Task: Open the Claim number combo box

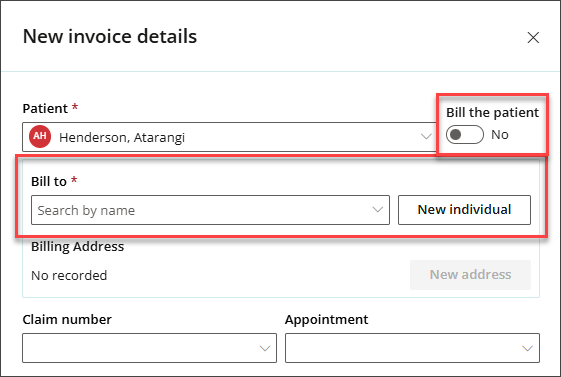Action: point(149,348)
